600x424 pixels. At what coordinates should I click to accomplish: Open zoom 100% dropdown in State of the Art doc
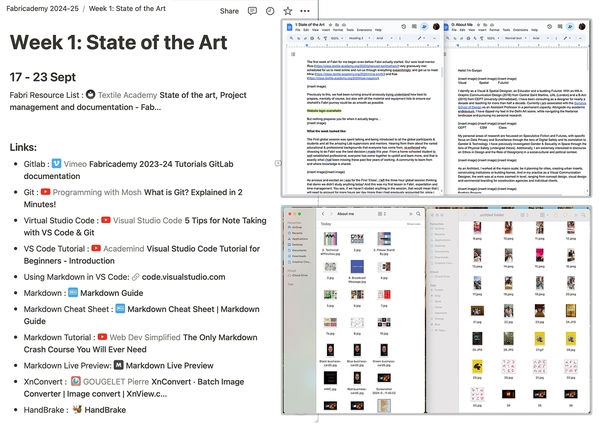coord(337,38)
